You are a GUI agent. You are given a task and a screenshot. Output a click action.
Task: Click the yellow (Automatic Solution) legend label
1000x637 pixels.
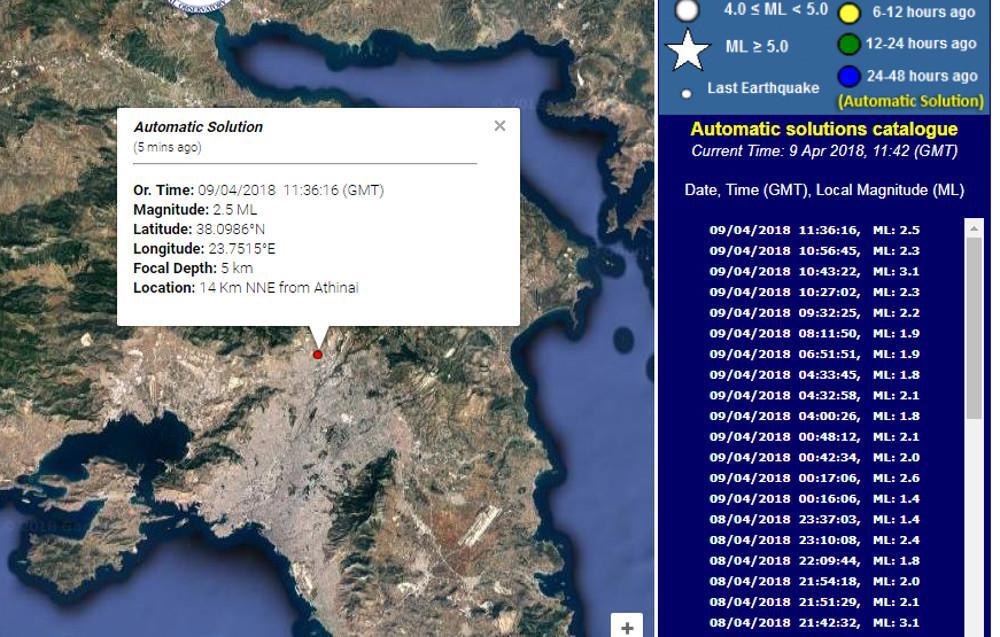910,101
